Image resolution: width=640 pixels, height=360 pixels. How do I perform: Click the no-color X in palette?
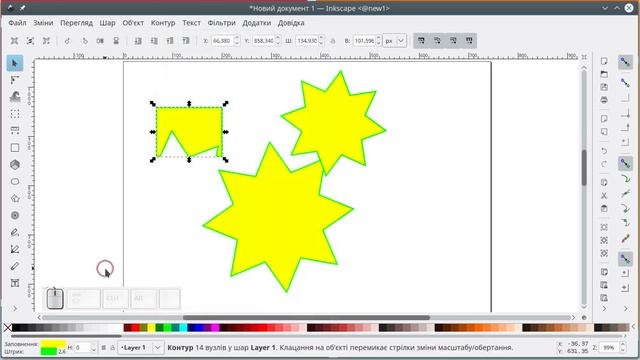[7, 327]
